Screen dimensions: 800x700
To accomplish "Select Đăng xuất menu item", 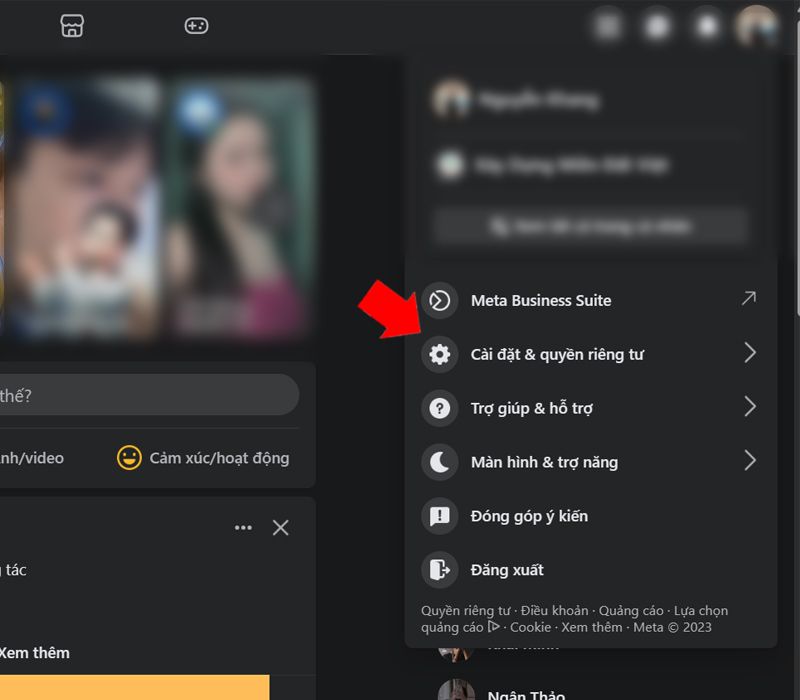I will 507,570.
